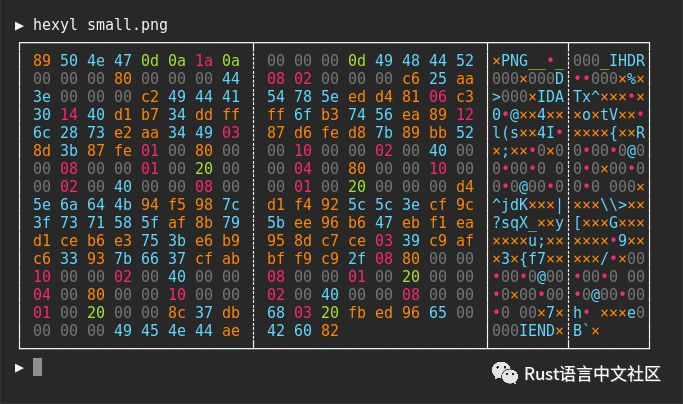Screen dimensions: 683x404
Task: Click the ASCII text "××××{××R"
Action: 609,132
